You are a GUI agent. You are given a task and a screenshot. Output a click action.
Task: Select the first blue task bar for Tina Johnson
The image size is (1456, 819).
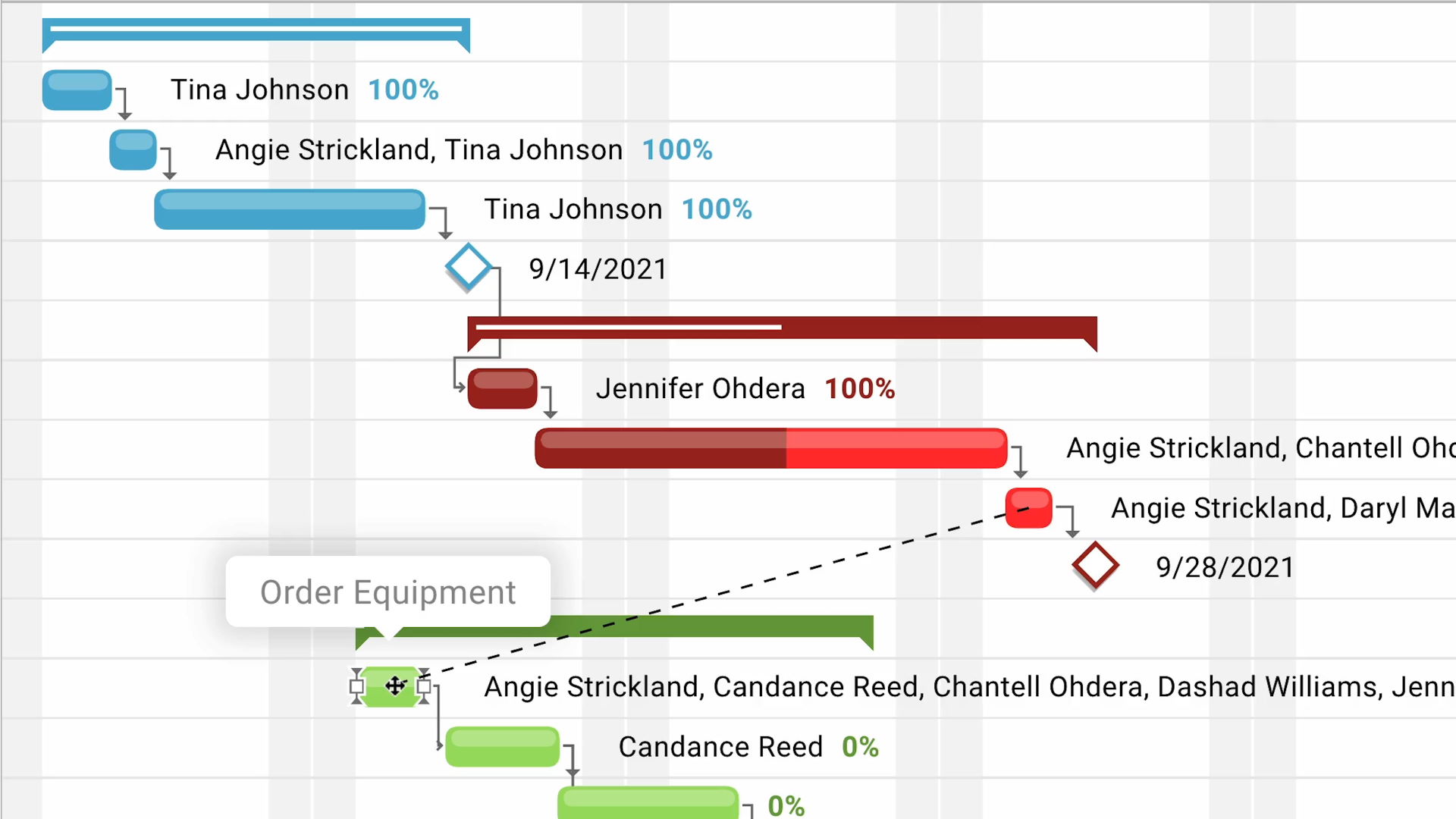coord(77,90)
